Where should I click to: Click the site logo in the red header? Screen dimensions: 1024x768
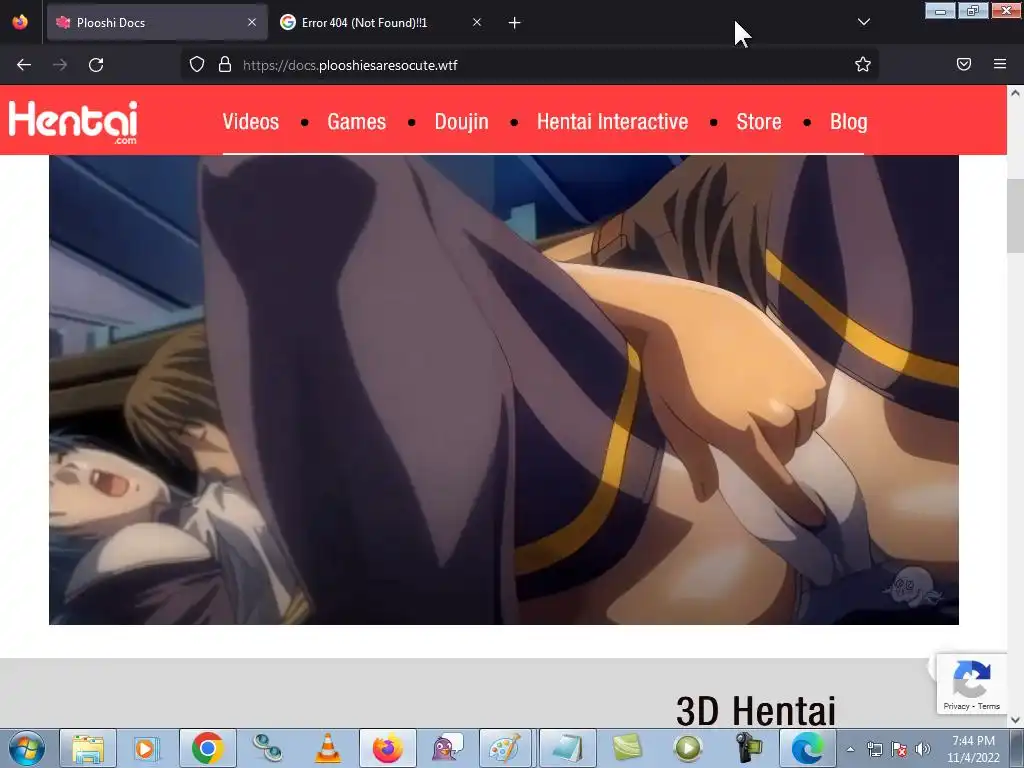coord(73,121)
